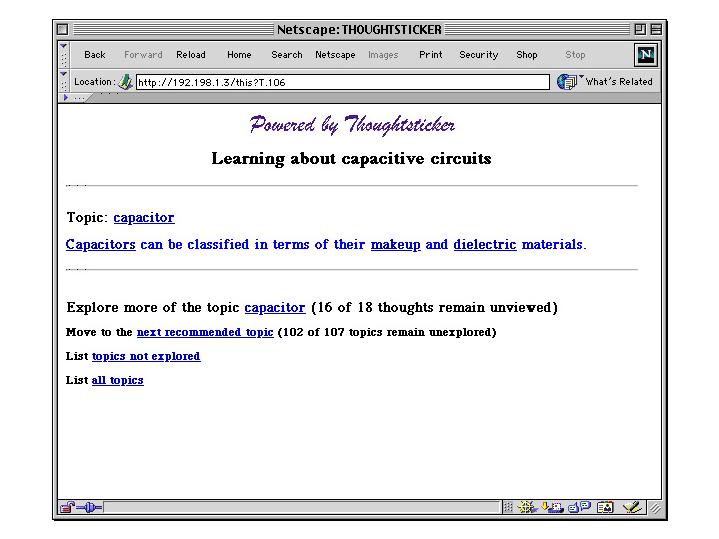Screen dimensions: 719x539
Task: Open the What's Related menu
Action: pos(604,82)
